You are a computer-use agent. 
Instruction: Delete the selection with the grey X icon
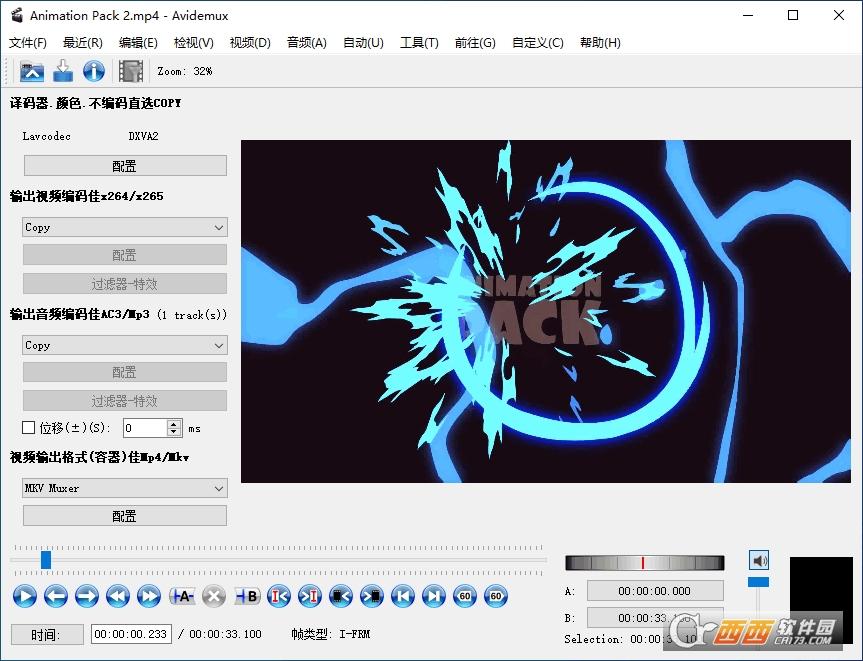[x=214, y=596]
